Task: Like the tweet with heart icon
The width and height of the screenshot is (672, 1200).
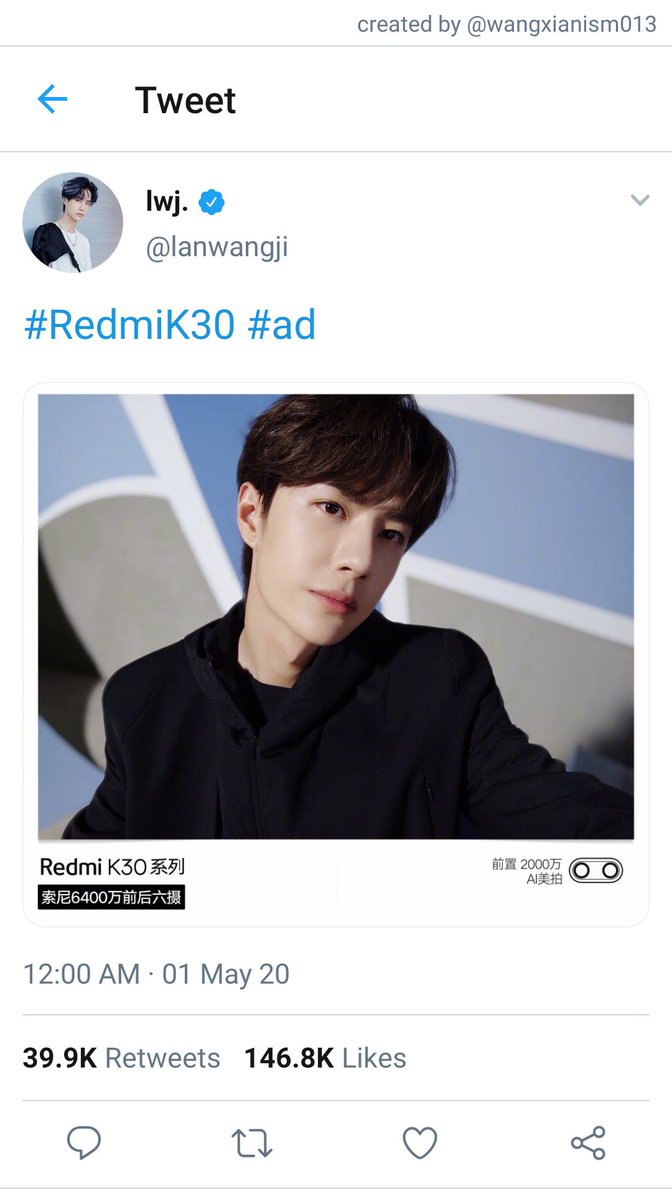Action: [x=420, y=1142]
